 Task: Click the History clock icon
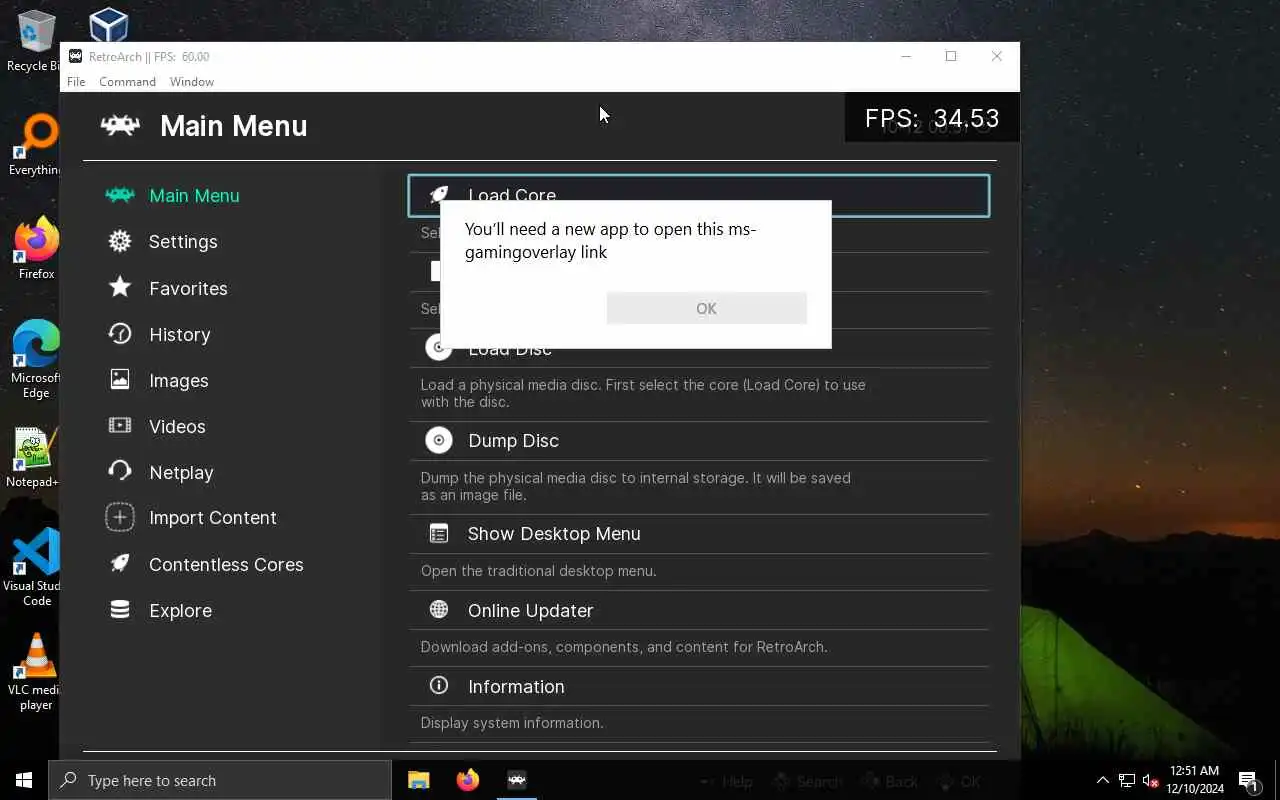pyautogui.click(x=120, y=334)
